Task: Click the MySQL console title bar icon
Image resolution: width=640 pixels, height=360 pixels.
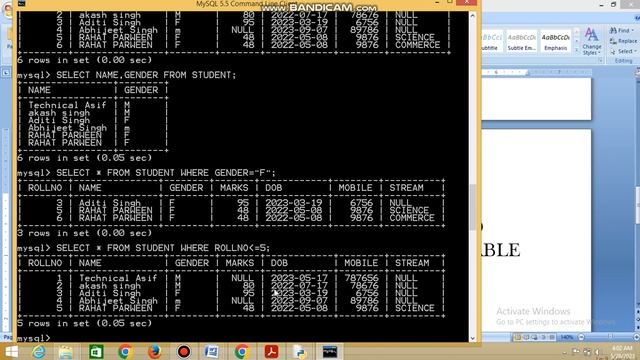Action: 22,3
